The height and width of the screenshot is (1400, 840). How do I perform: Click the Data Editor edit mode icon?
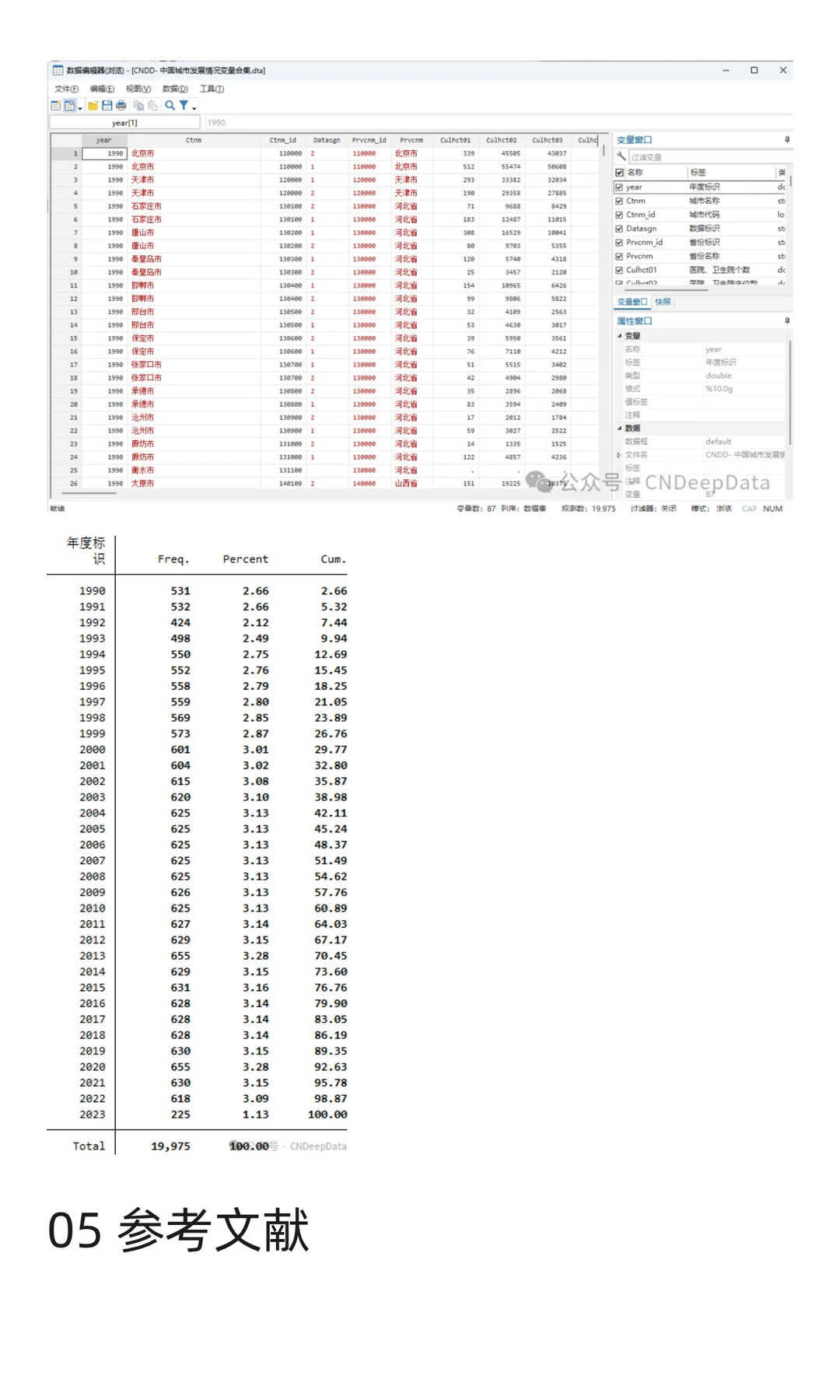coord(56,106)
